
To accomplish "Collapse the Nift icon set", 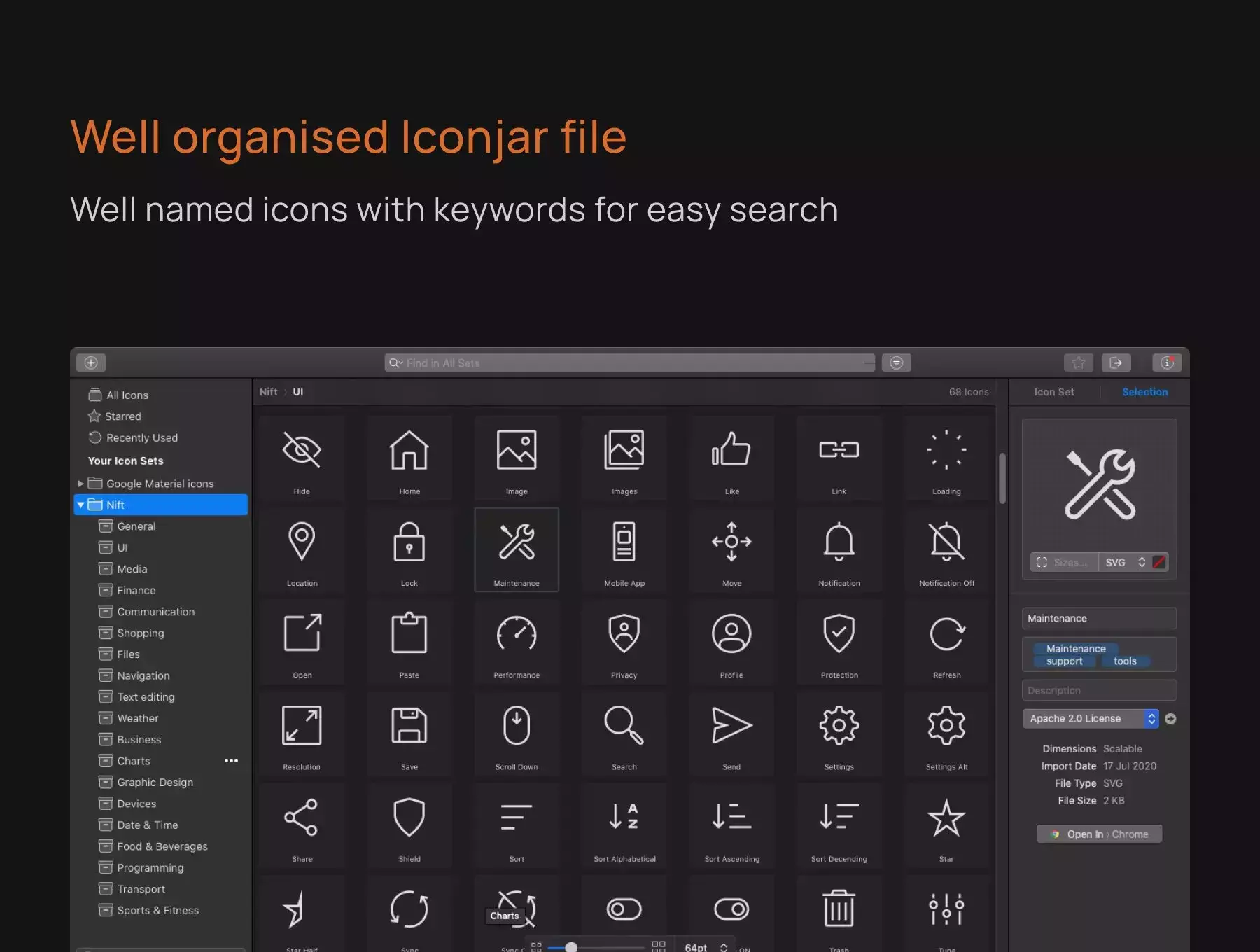I will (81, 505).
